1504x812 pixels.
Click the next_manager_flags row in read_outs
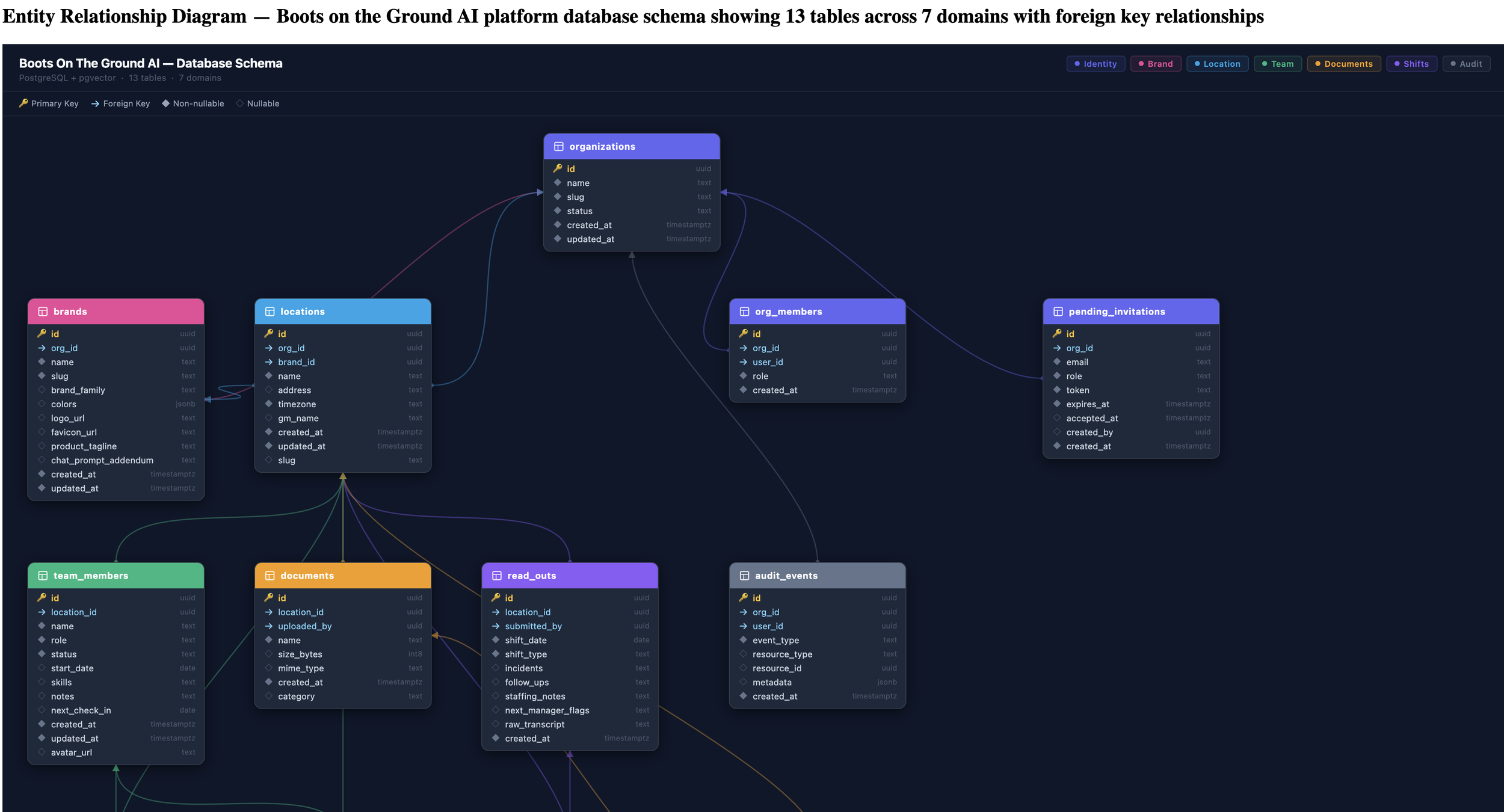570,710
